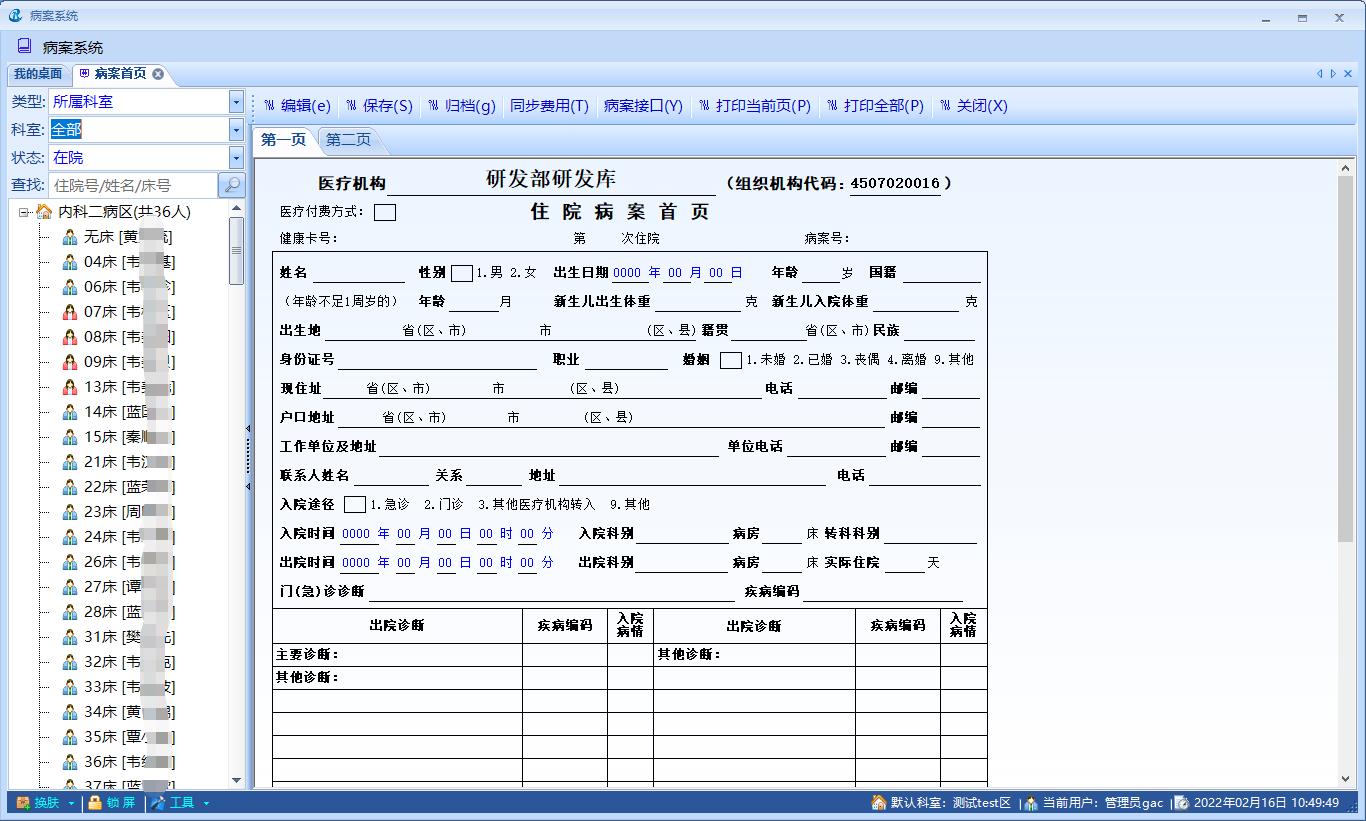Click the 工具 tools icon in status bar
This screenshot has height=821, width=1366.
coord(158,803)
